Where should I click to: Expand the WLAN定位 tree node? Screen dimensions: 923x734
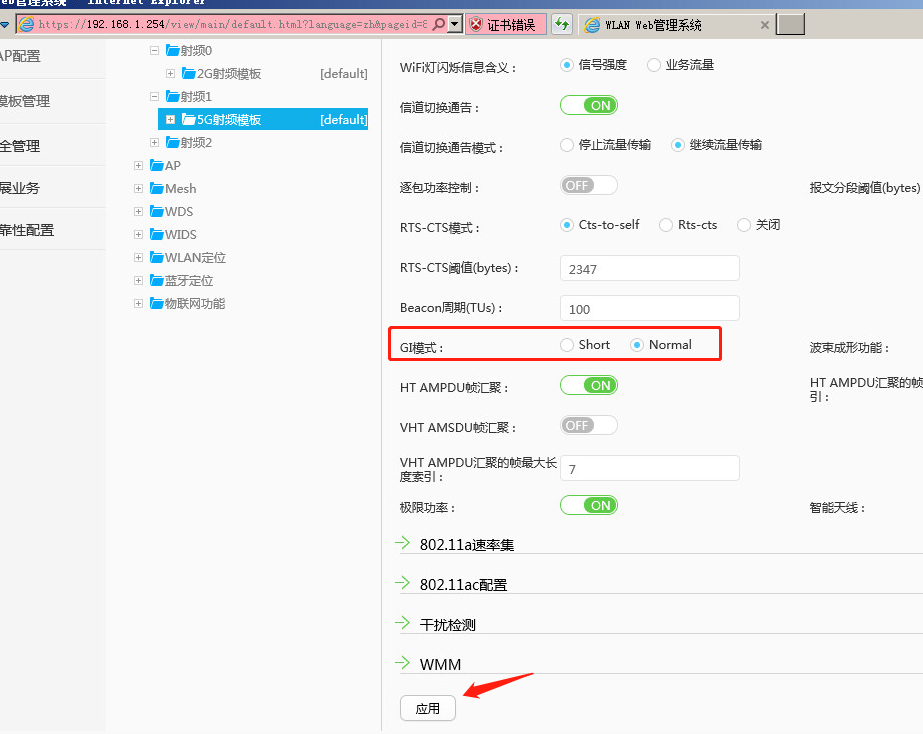138,257
